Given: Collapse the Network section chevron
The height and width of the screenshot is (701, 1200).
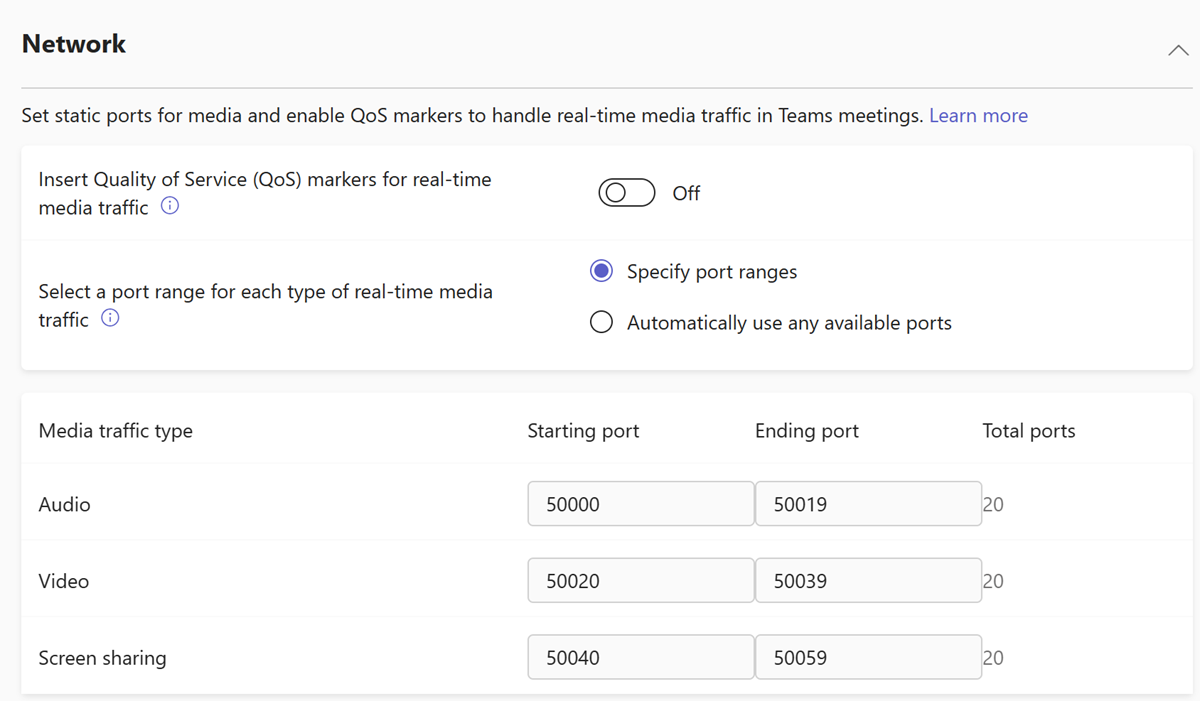Looking at the screenshot, I should coord(1178,50).
